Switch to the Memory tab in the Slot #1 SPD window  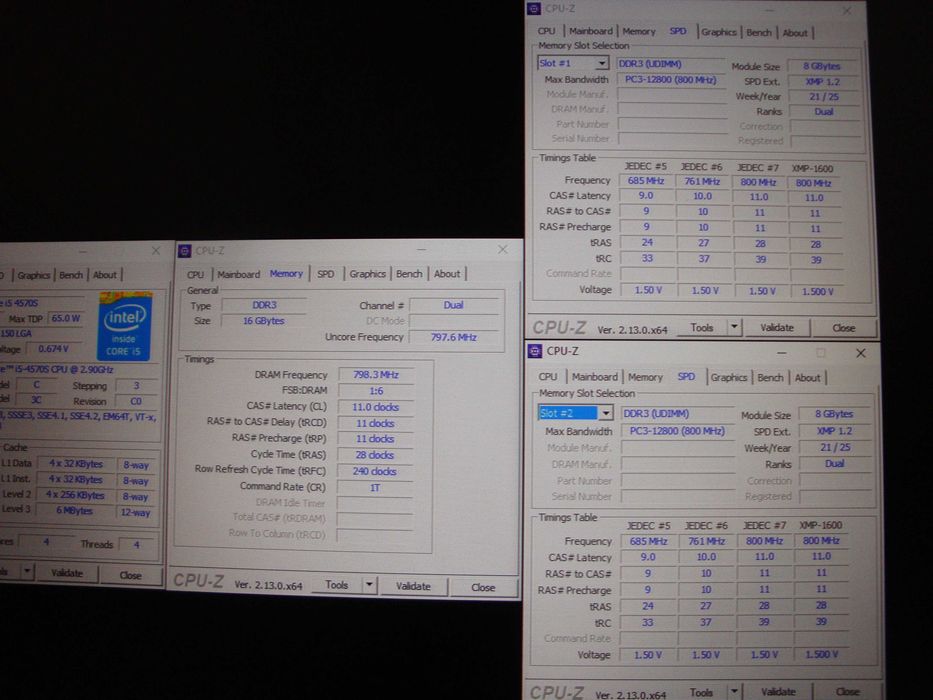coord(639,32)
